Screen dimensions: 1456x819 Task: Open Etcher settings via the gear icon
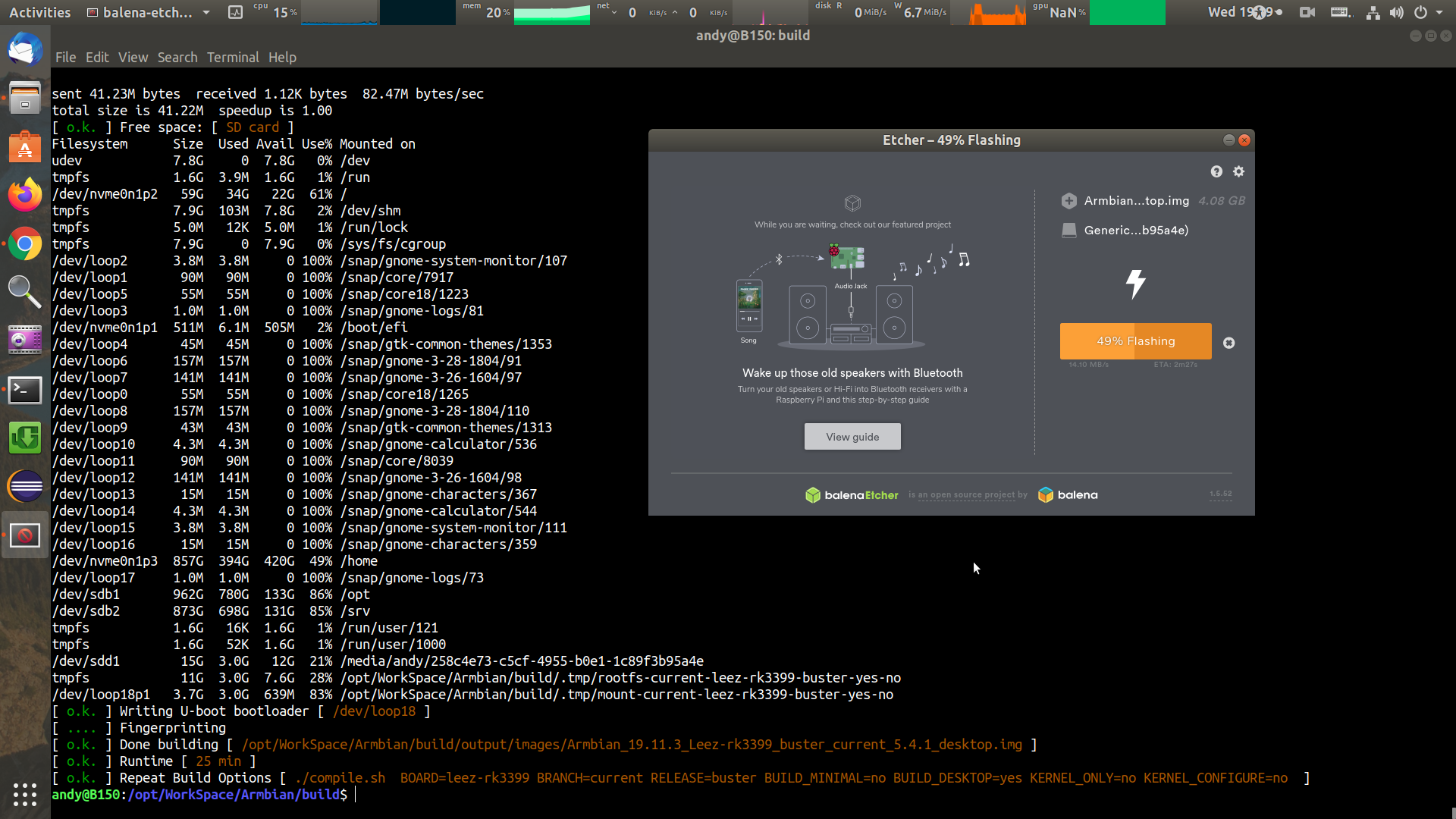pyautogui.click(x=1239, y=172)
